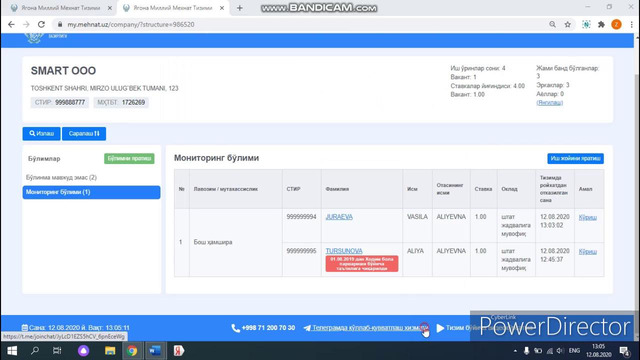
Task: Go back using browser back arrow
Action: tap(11, 24)
